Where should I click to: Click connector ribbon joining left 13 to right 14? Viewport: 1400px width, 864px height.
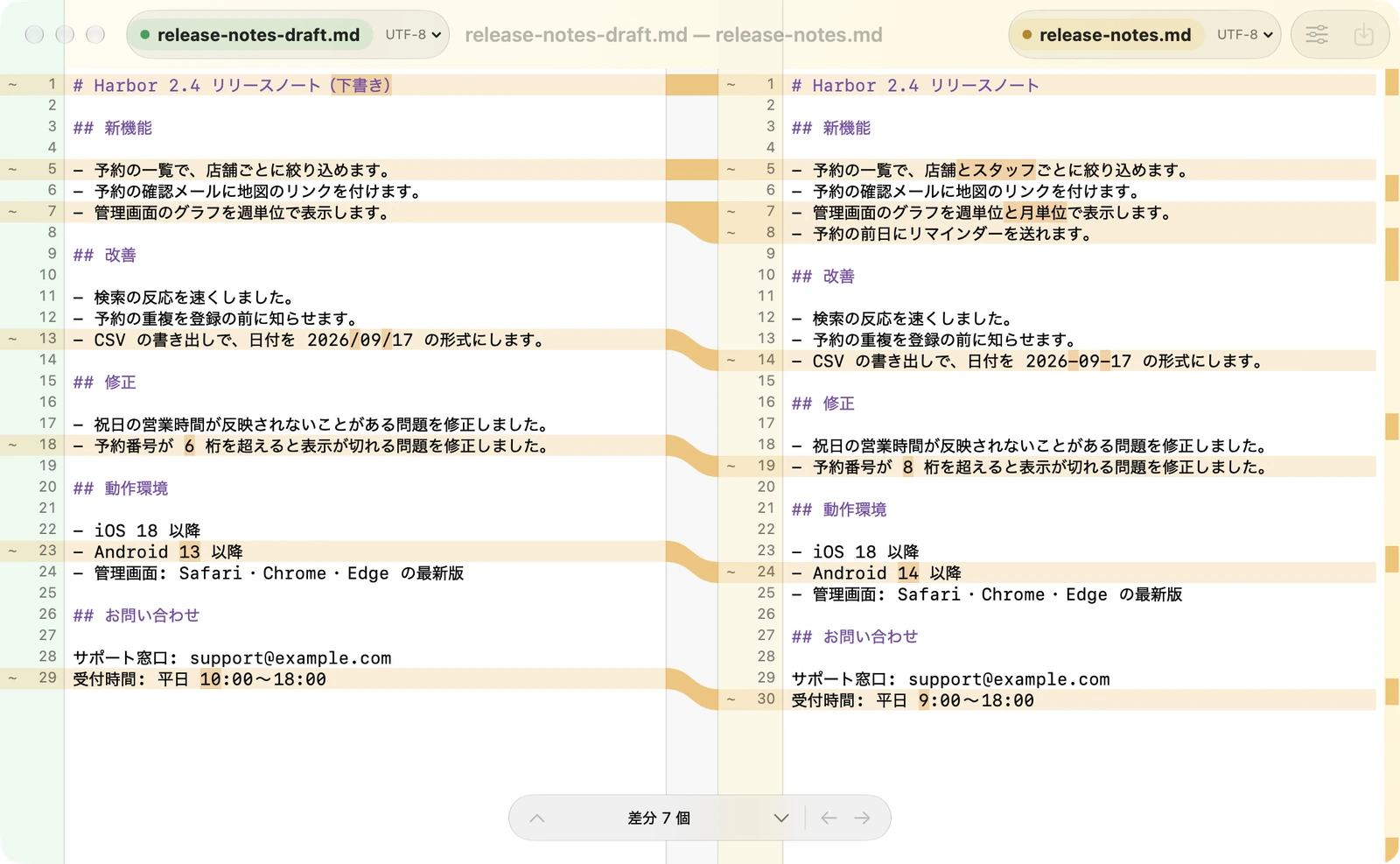[691, 349]
